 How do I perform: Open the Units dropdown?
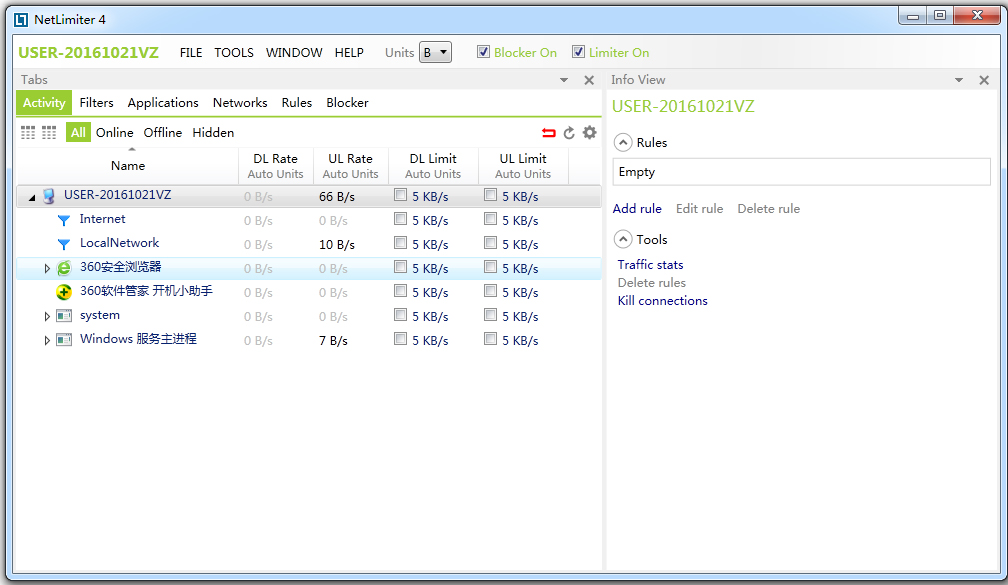(436, 53)
